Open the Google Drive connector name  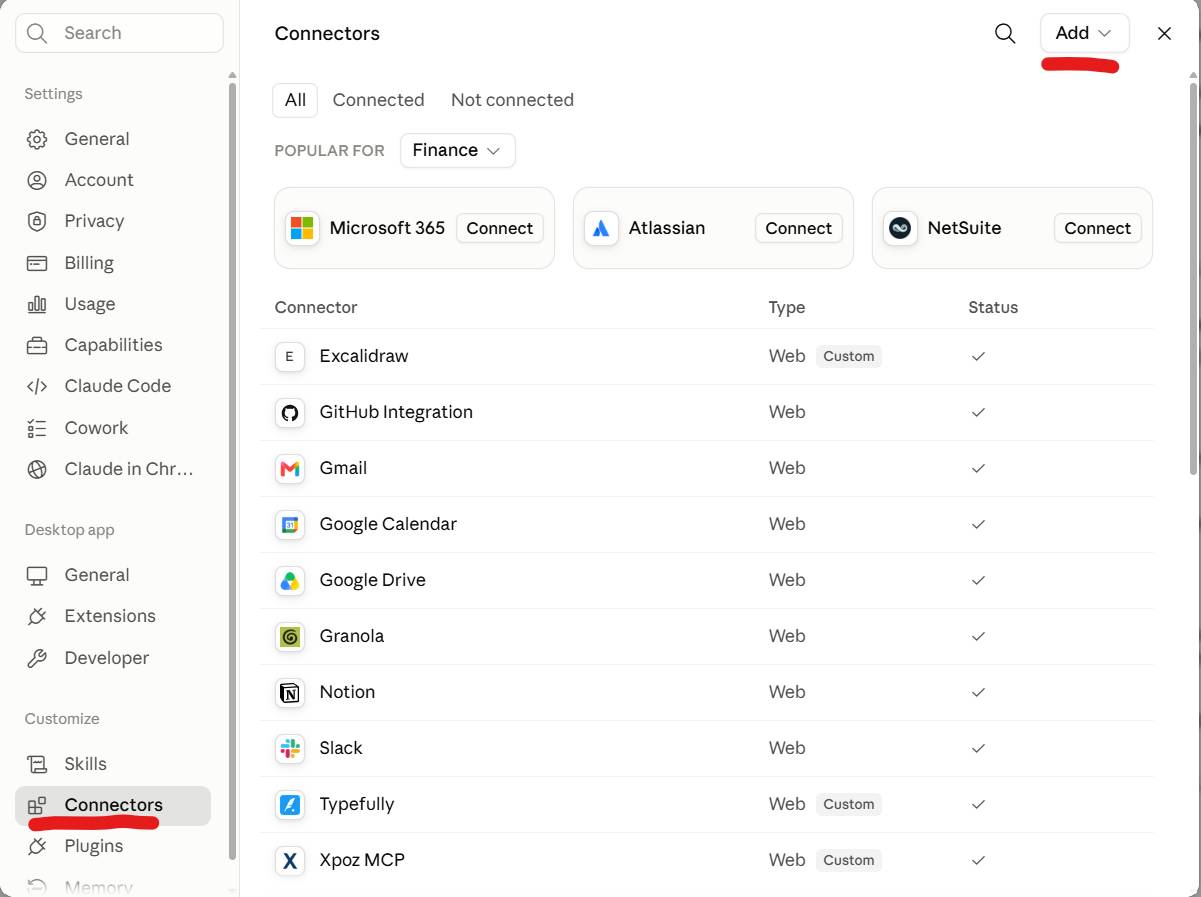coord(372,580)
